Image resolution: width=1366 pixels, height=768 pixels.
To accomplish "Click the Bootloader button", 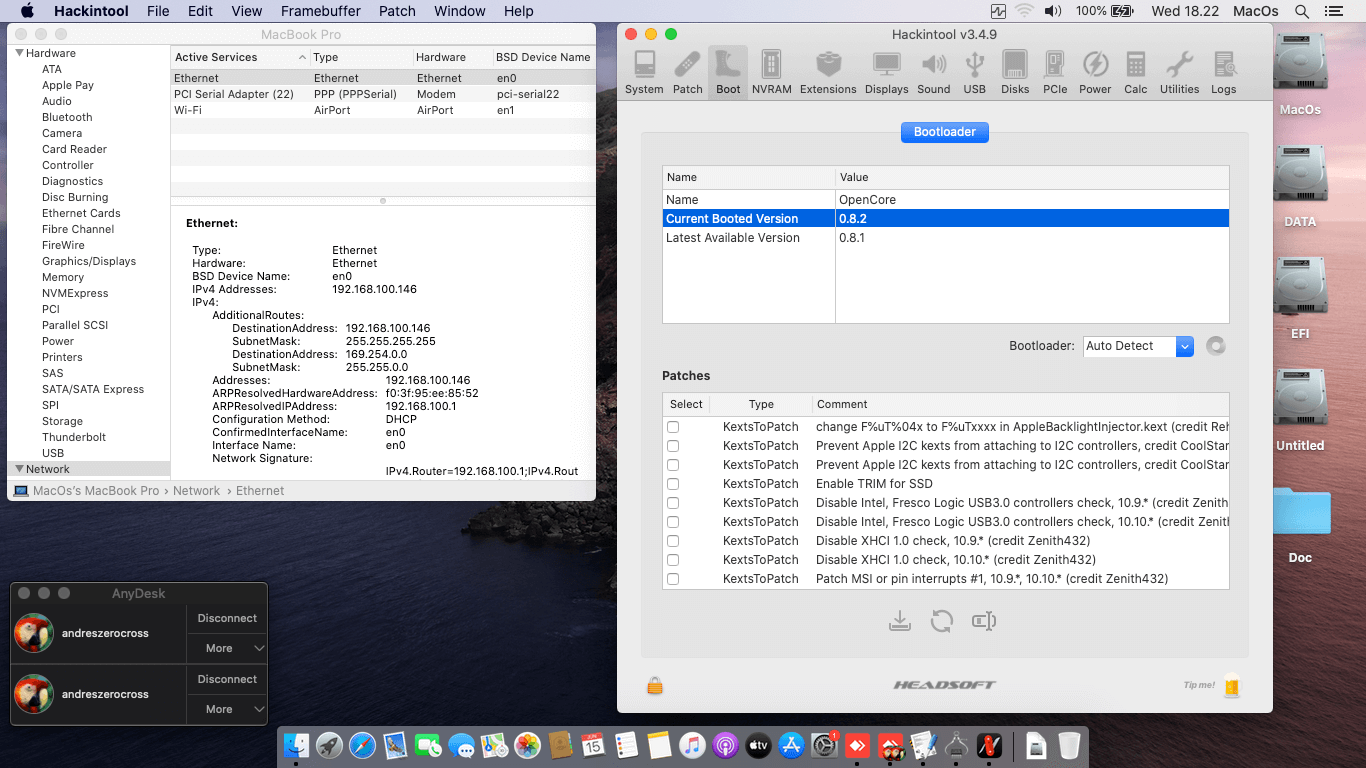I will 944,132.
